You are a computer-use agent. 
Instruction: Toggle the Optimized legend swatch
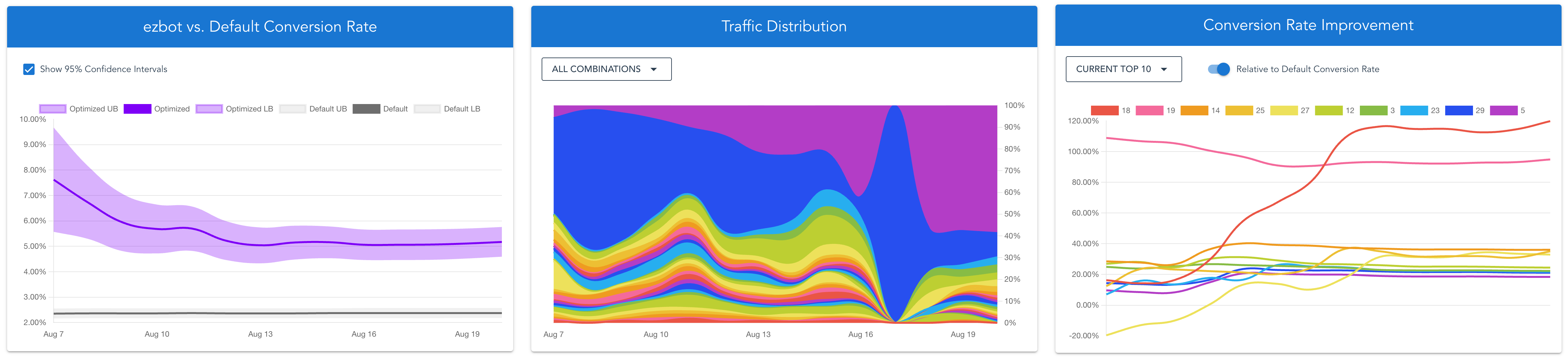click(137, 109)
